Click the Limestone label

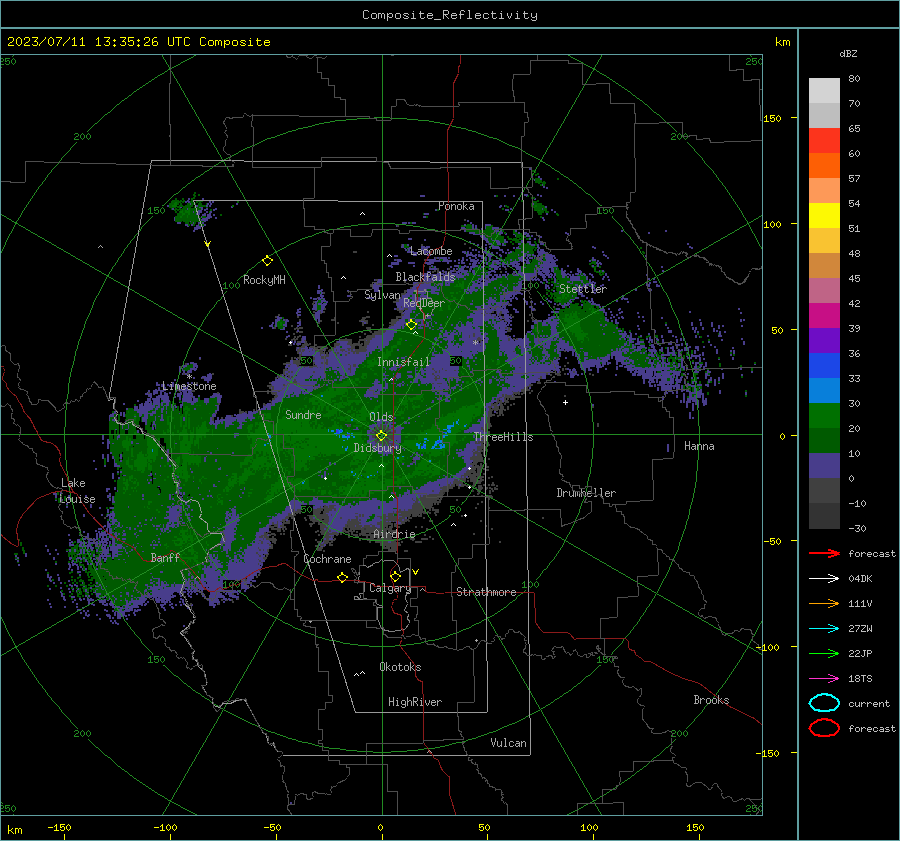(189, 386)
